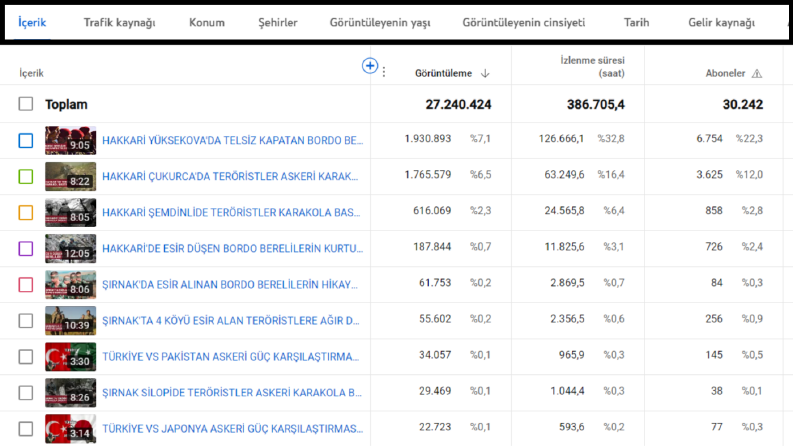Viewport: 793px width, 446px height.
Task: Open HAKKARİ ŞEMDİNLİDE TERÖRİSTLER video link
Action: coord(231,212)
